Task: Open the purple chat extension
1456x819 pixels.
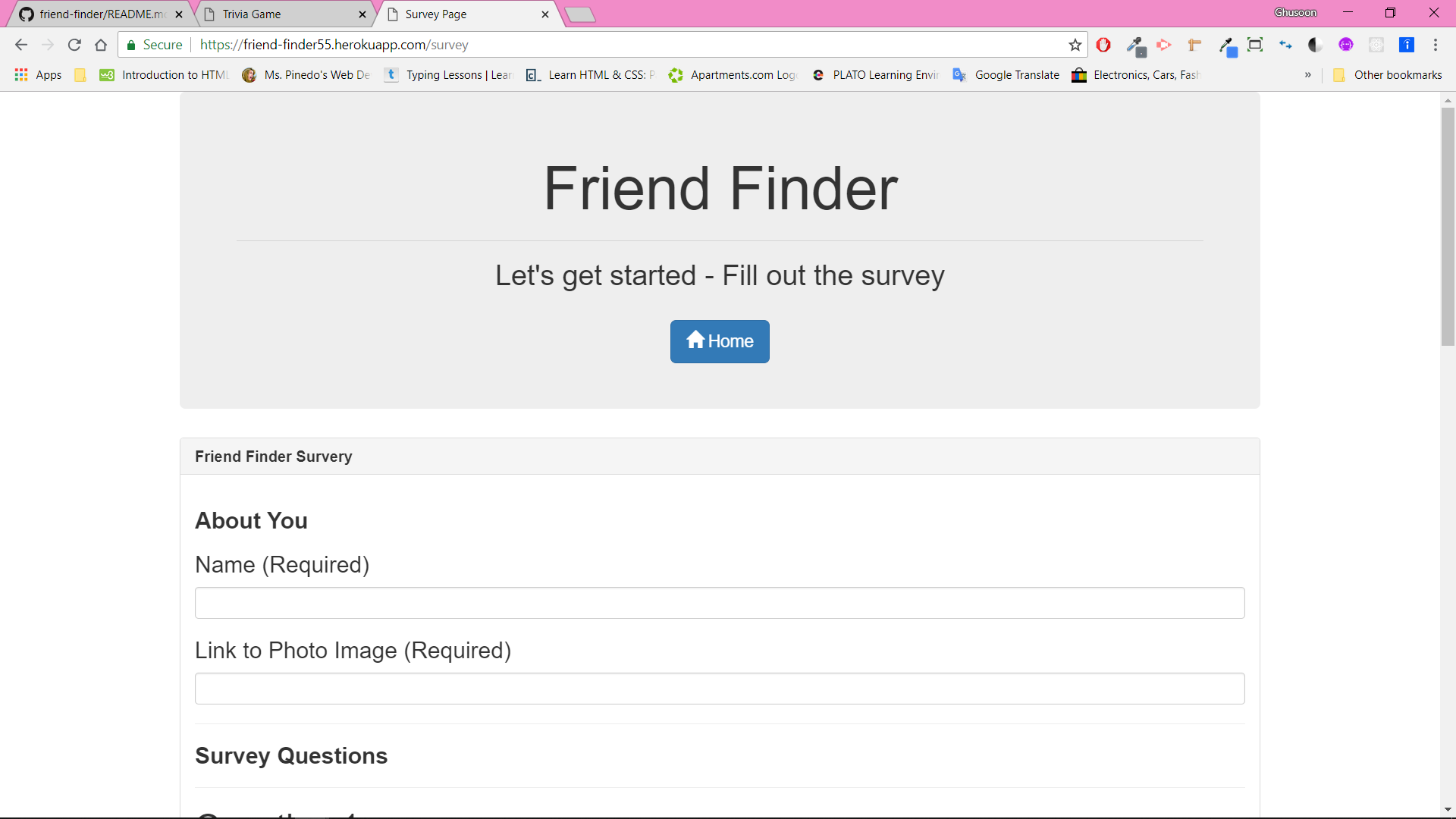Action: 1347,45
